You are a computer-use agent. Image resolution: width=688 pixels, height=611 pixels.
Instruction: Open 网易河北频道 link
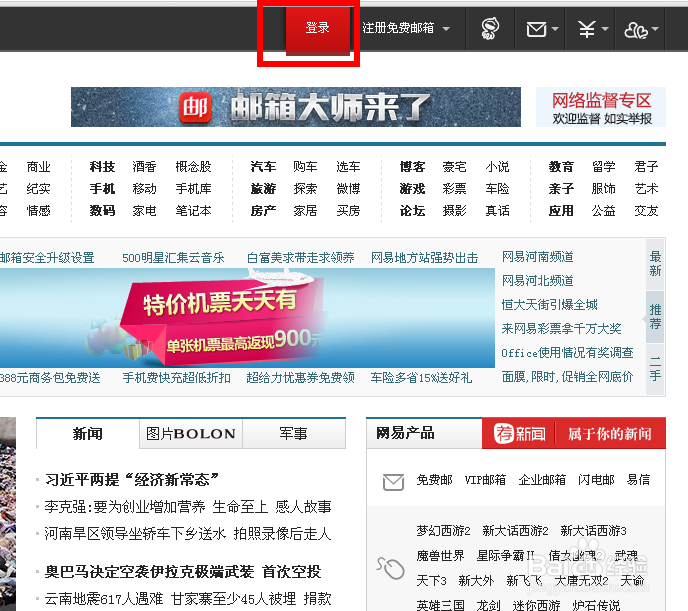tap(538, 280)
